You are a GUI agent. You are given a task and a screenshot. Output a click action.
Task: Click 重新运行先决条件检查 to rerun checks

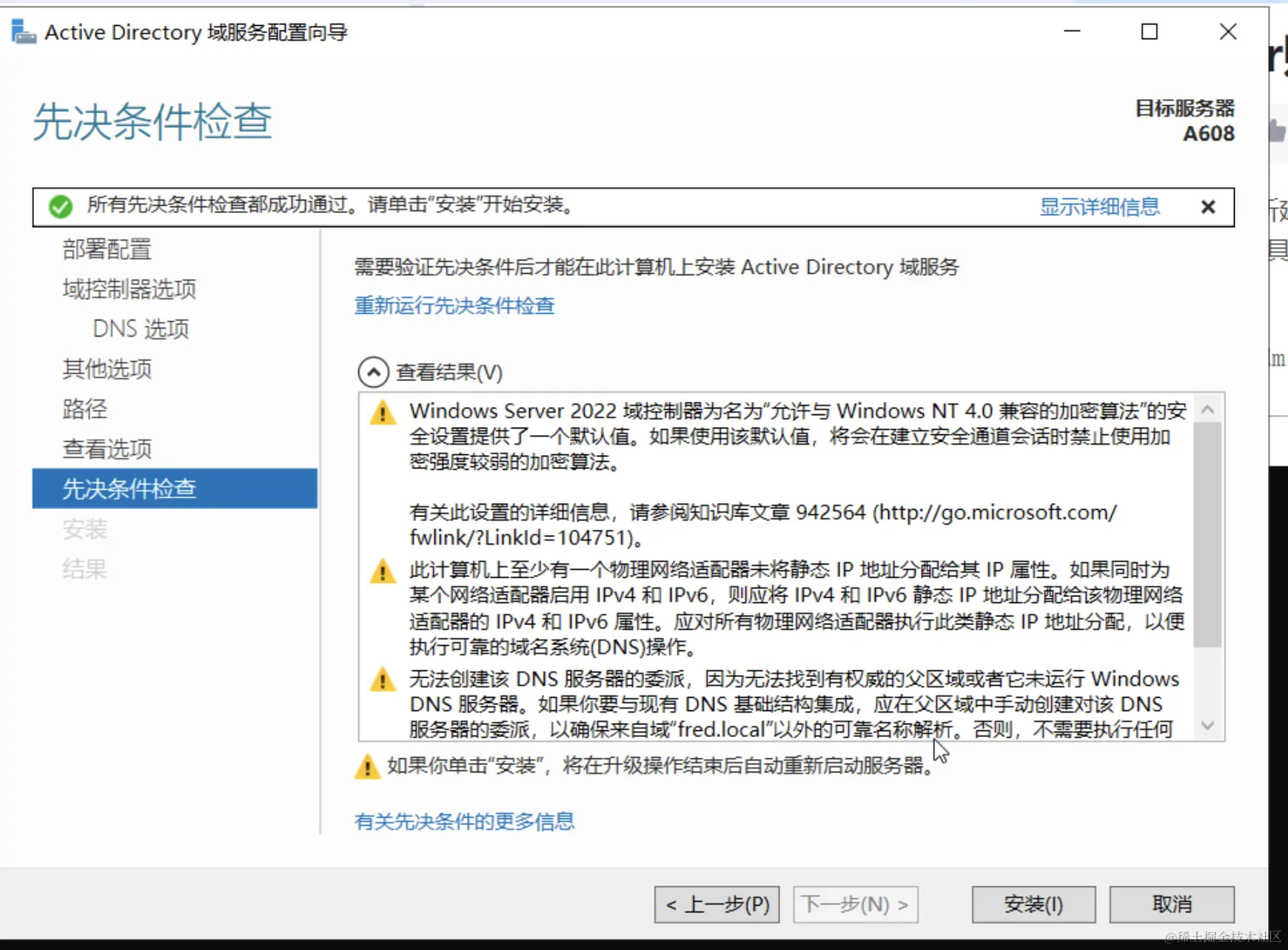[x=455, y=306]
